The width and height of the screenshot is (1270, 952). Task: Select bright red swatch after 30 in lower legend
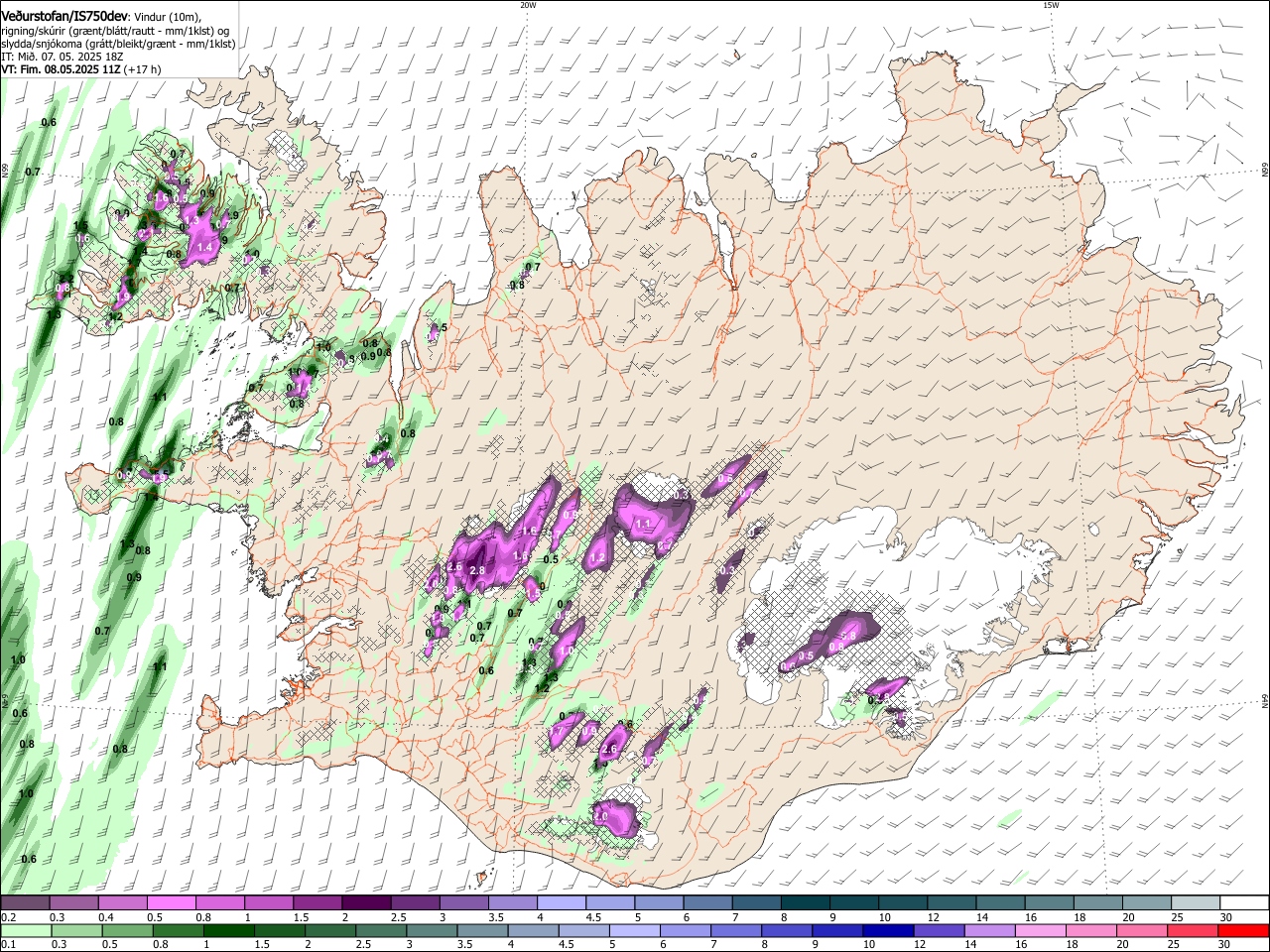(1243, 930)
